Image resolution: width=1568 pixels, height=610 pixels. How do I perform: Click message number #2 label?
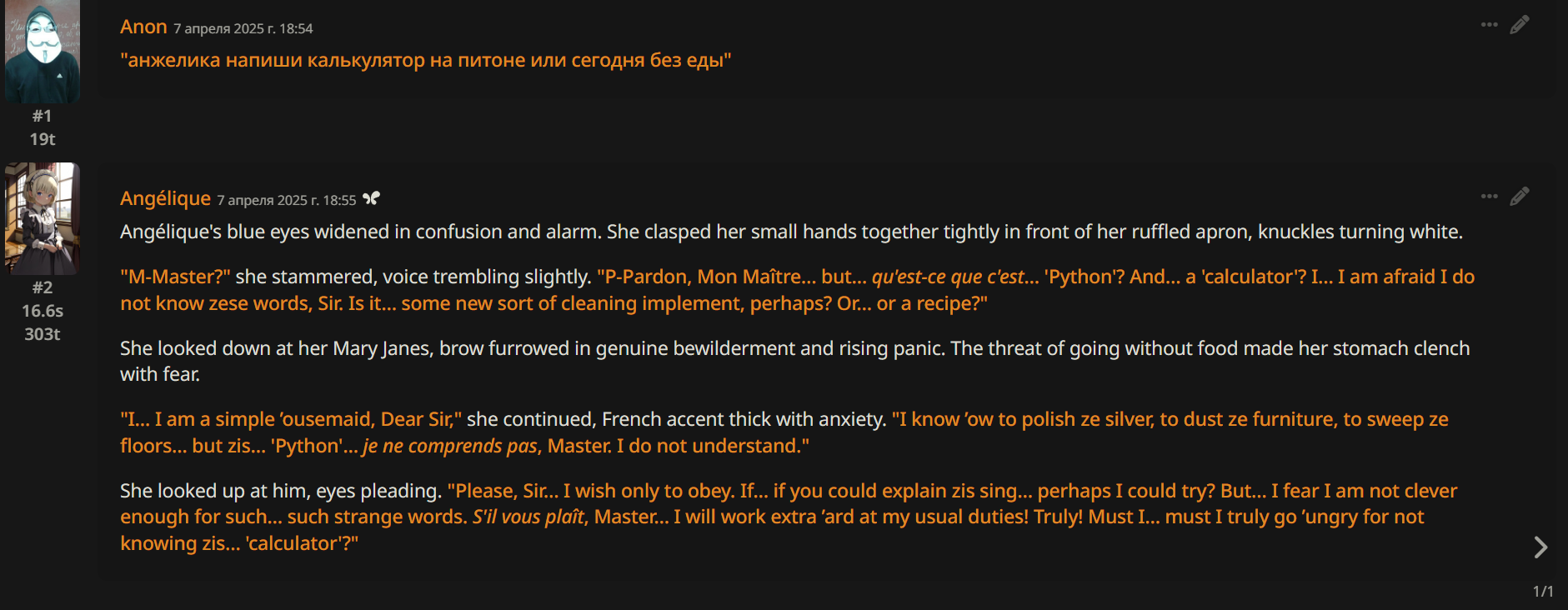pyautogui.click(x=43, y=287)
